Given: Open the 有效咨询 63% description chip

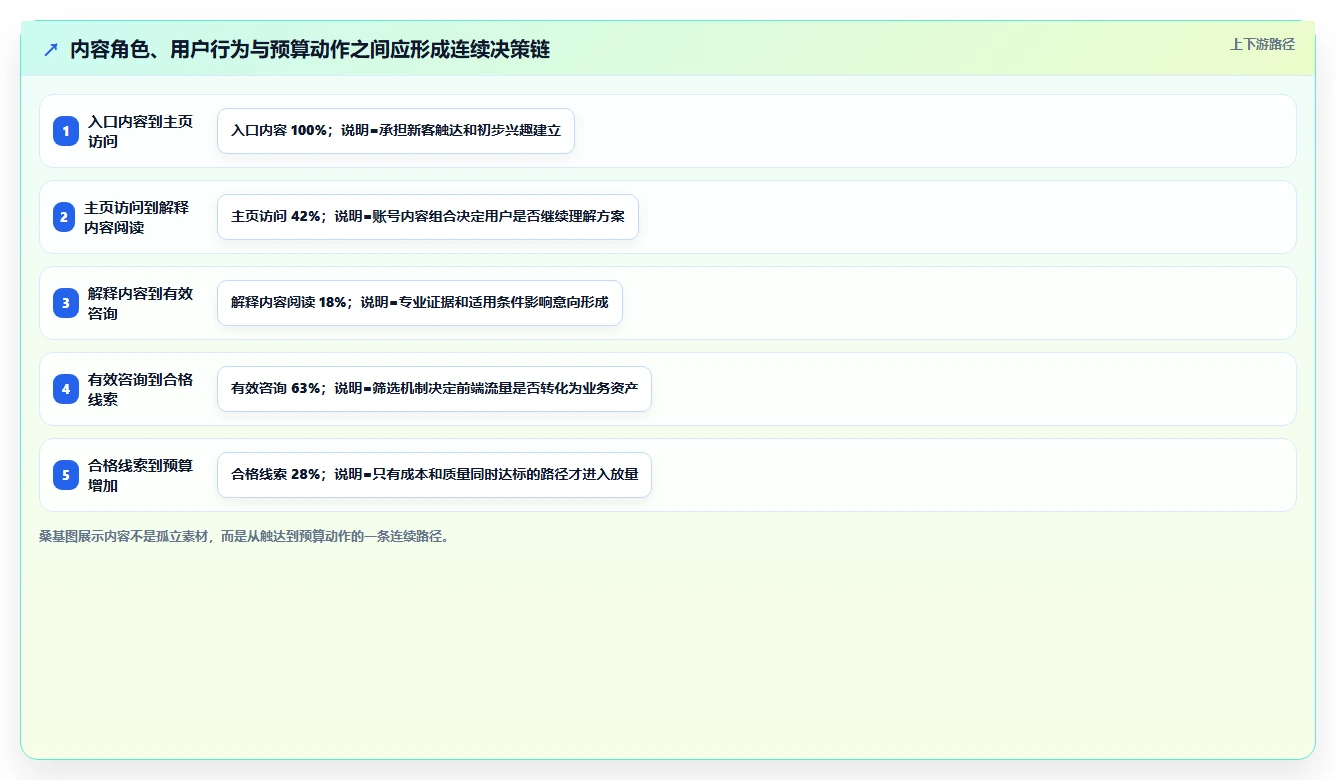Looking at the screenshot, I should coord(434,389).
